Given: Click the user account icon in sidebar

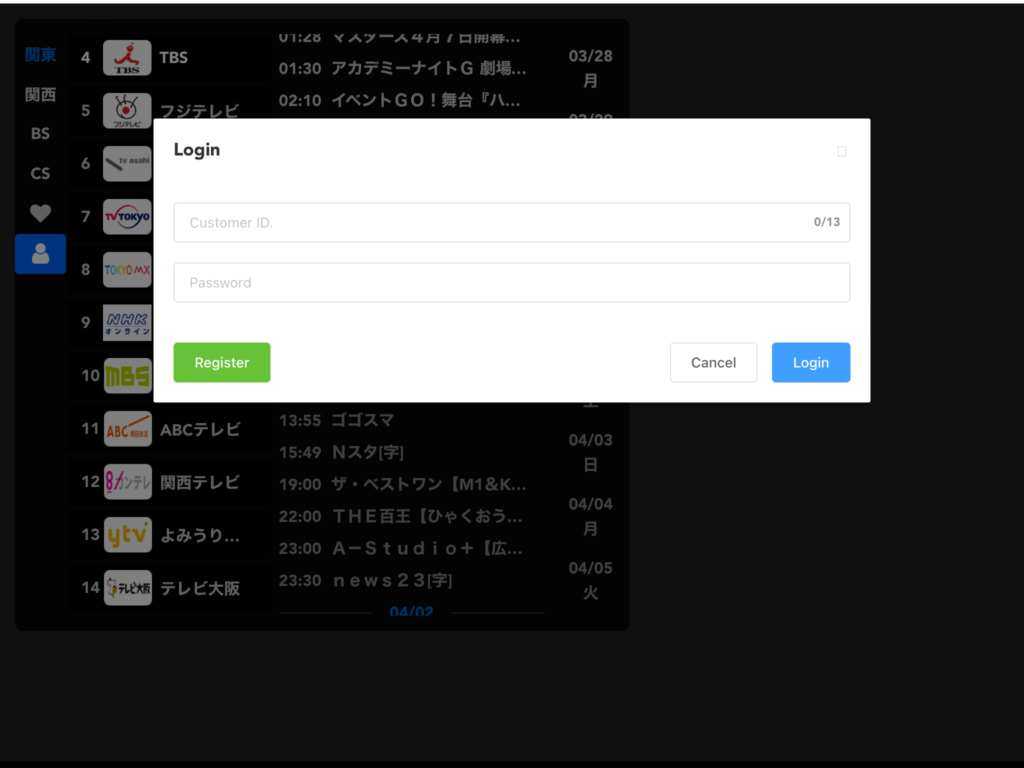Looking at the screenshot, I should pyautogui.click(x=40, y=254).
